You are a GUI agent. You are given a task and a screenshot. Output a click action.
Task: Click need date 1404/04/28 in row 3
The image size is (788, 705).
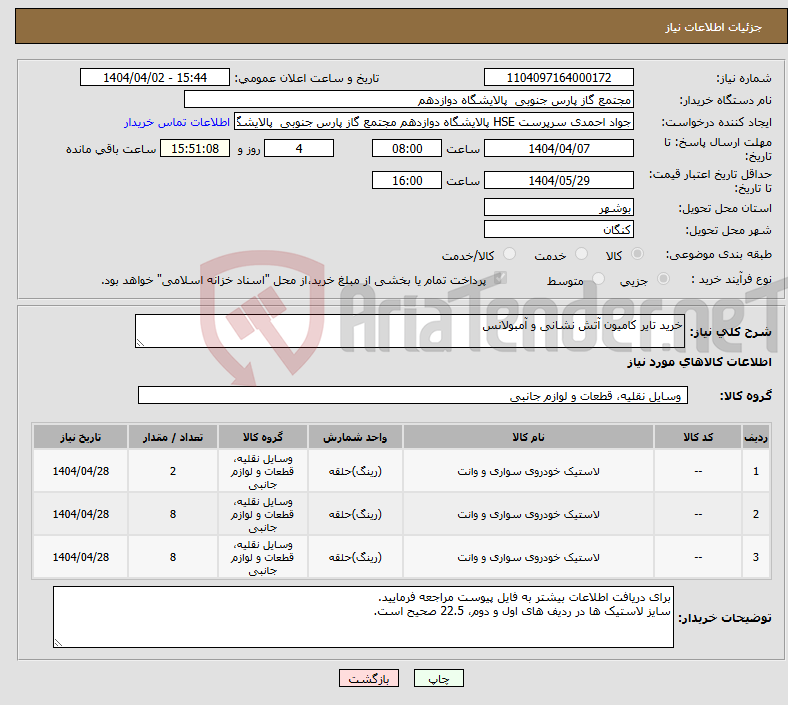click(80, 557)
